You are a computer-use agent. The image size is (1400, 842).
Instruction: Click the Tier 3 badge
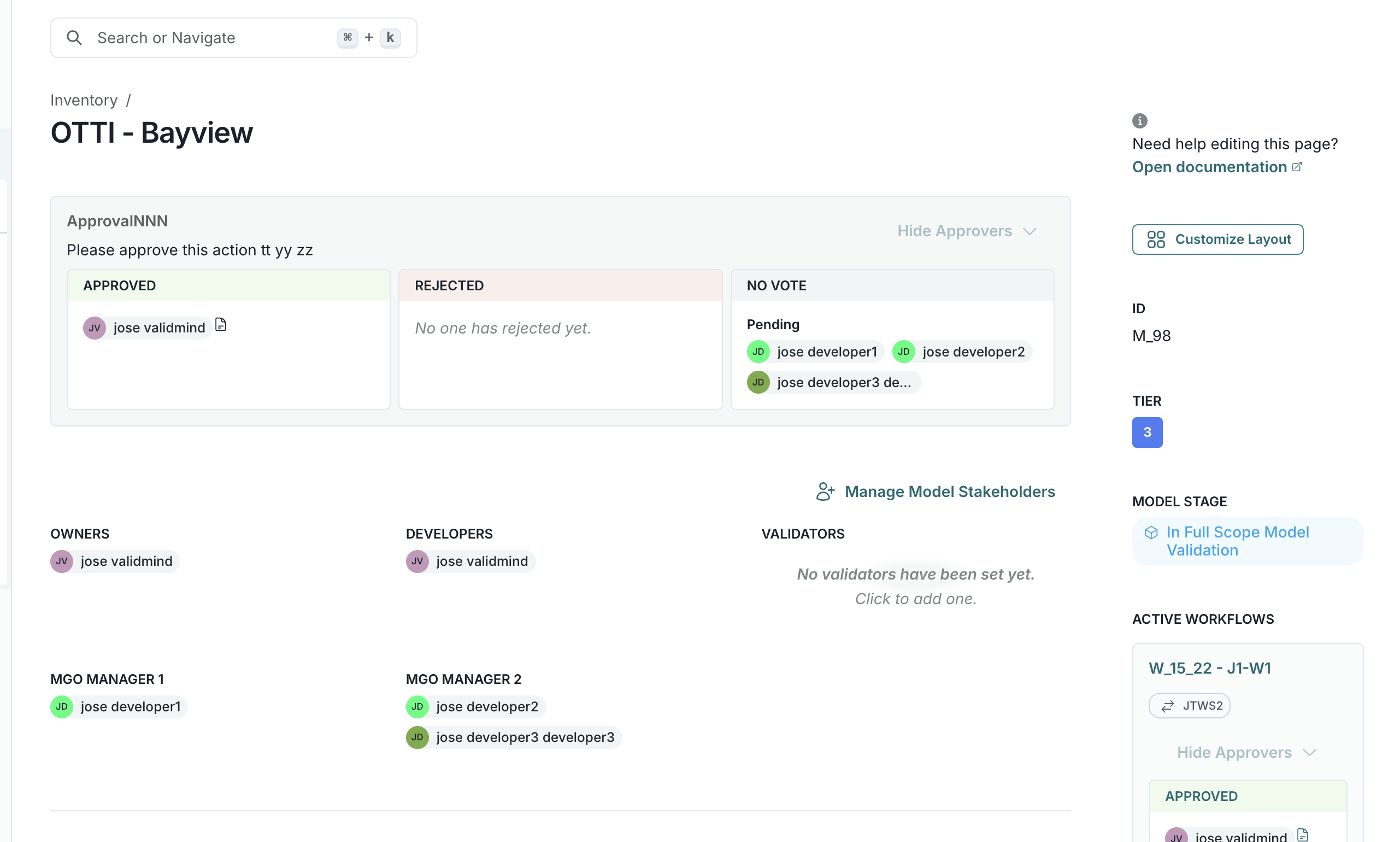(1147, 432)
